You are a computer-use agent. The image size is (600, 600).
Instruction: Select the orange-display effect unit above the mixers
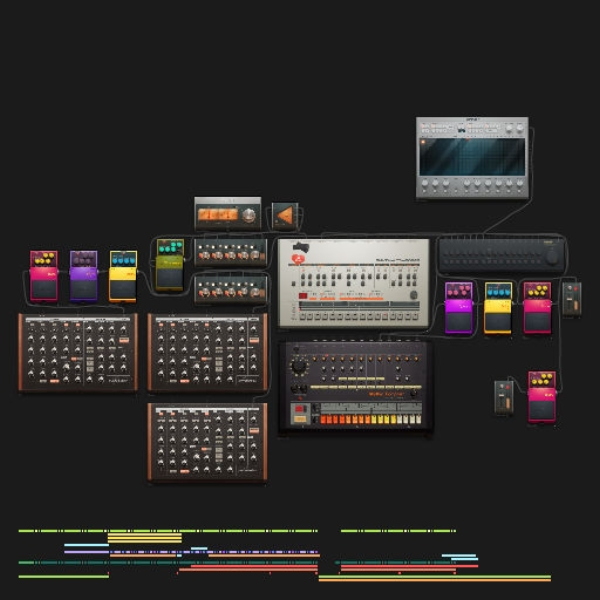228,214
